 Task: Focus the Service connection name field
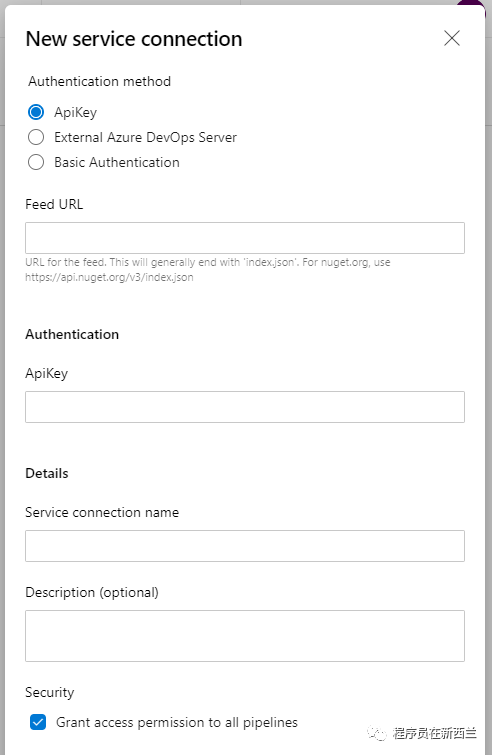[x=245, y=546]
